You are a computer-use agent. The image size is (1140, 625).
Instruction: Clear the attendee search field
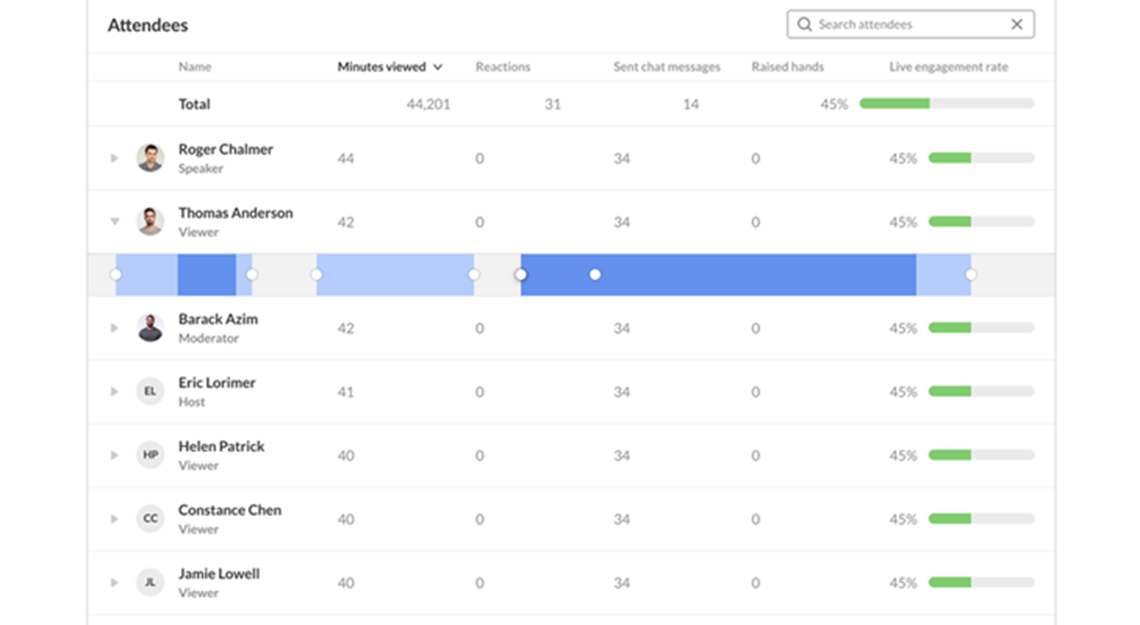pos(1017,25)
